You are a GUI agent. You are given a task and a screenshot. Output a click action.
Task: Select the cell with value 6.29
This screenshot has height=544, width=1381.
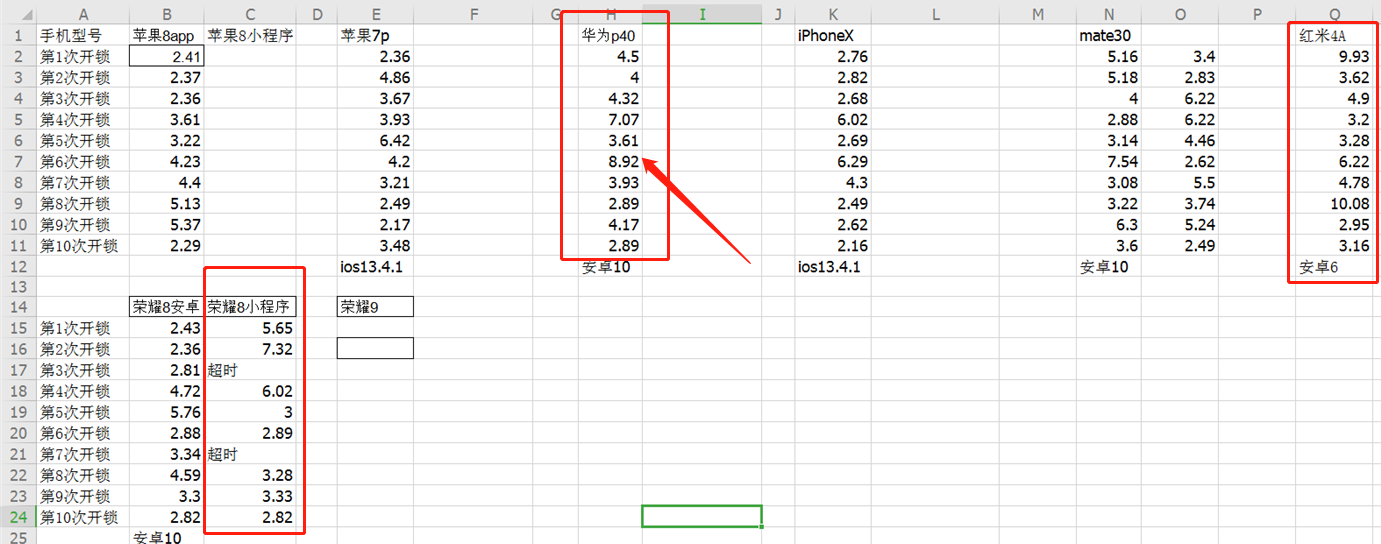click(x=833, y=161)
